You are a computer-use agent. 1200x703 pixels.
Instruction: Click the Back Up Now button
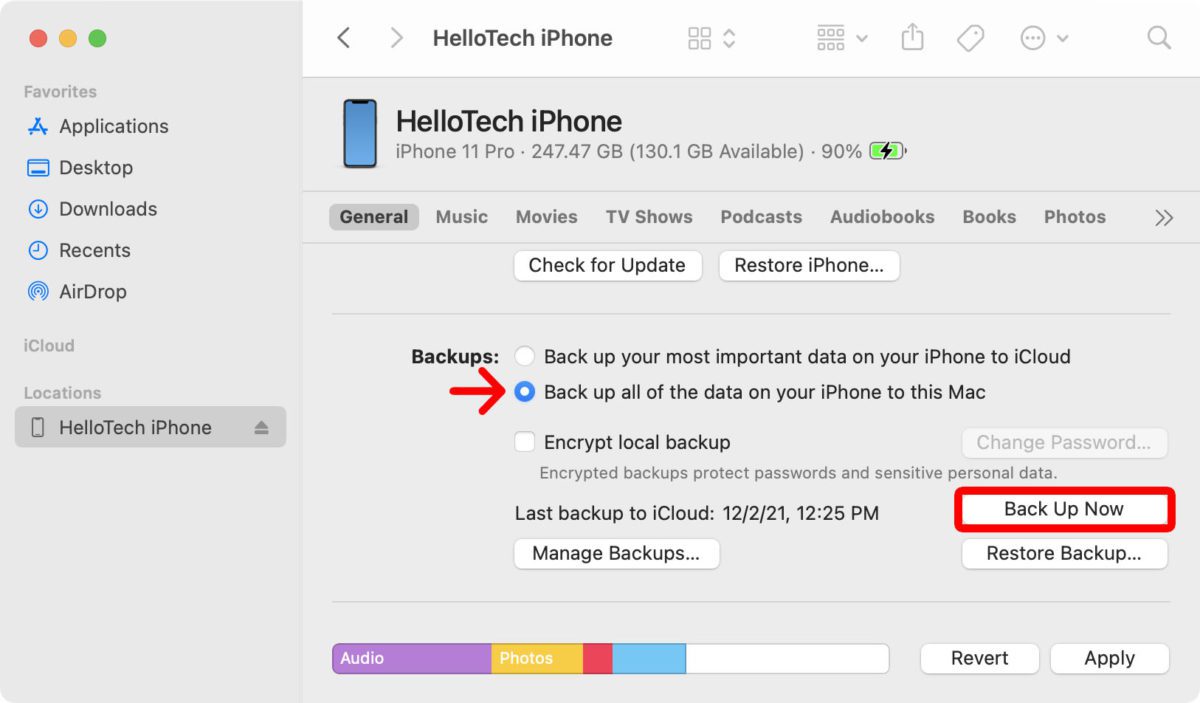[x=1064, y=509]
